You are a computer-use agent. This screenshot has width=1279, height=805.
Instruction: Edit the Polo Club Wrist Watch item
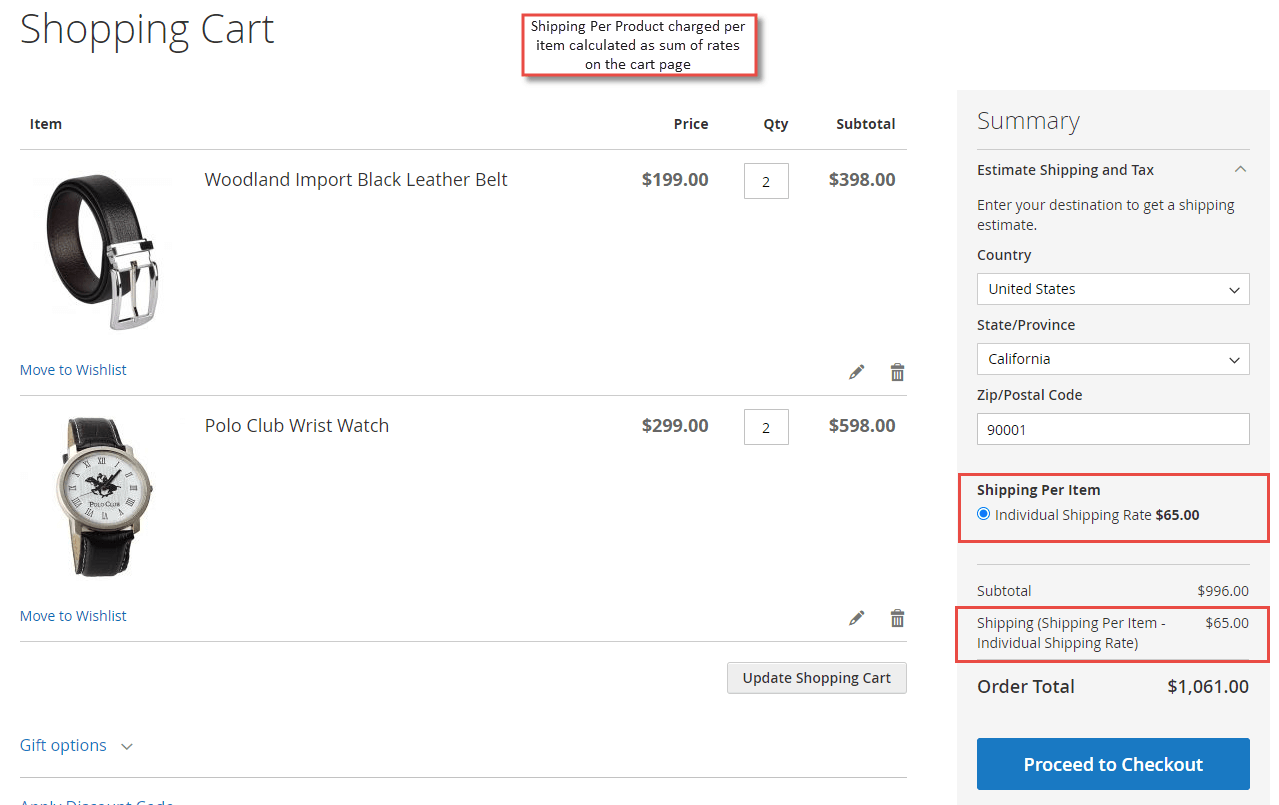point(856,618)
